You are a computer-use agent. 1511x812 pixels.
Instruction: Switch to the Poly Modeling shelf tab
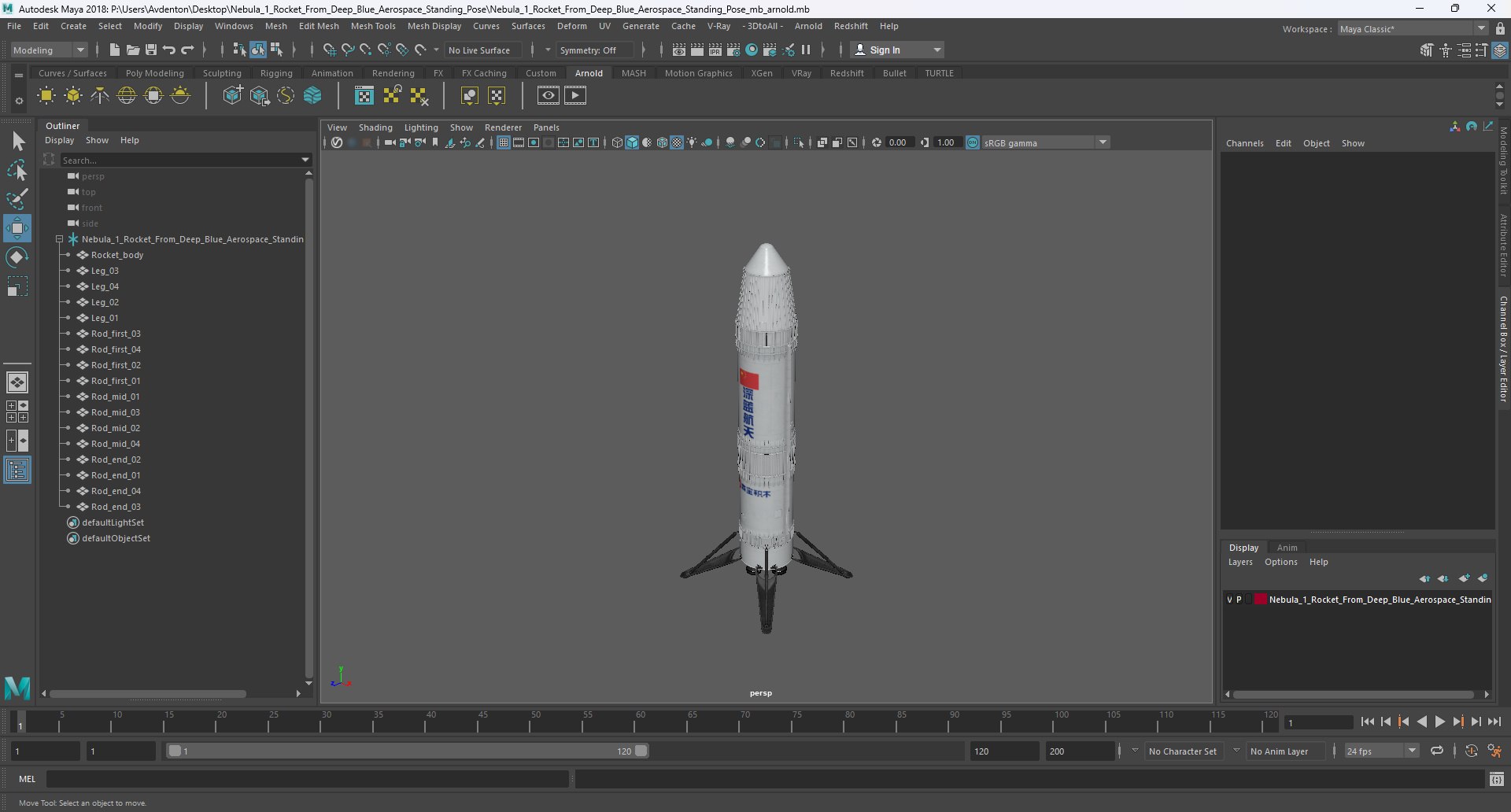click(155, 73)
